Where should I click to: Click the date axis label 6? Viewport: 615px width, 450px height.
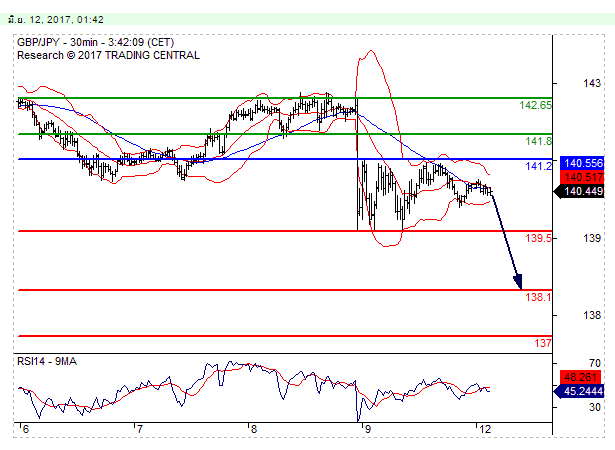tap(25, 429)
